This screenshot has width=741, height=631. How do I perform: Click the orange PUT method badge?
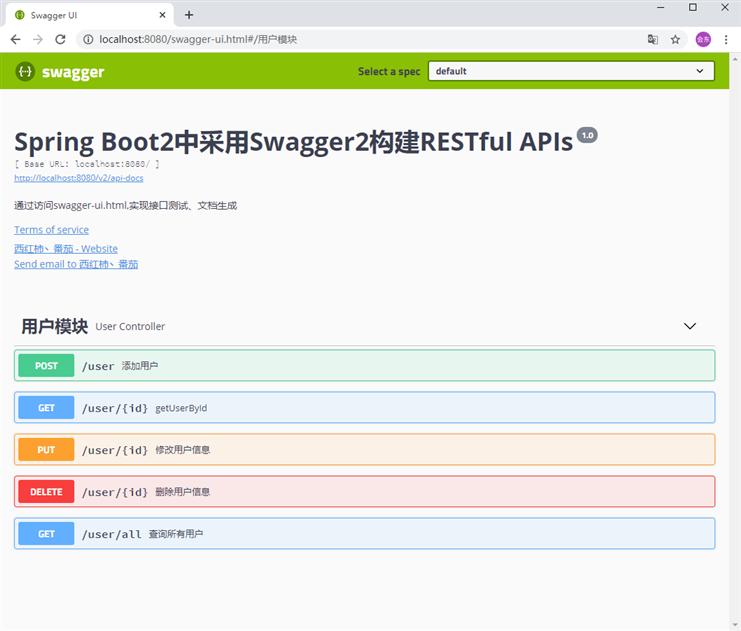(x=46, y=449)
